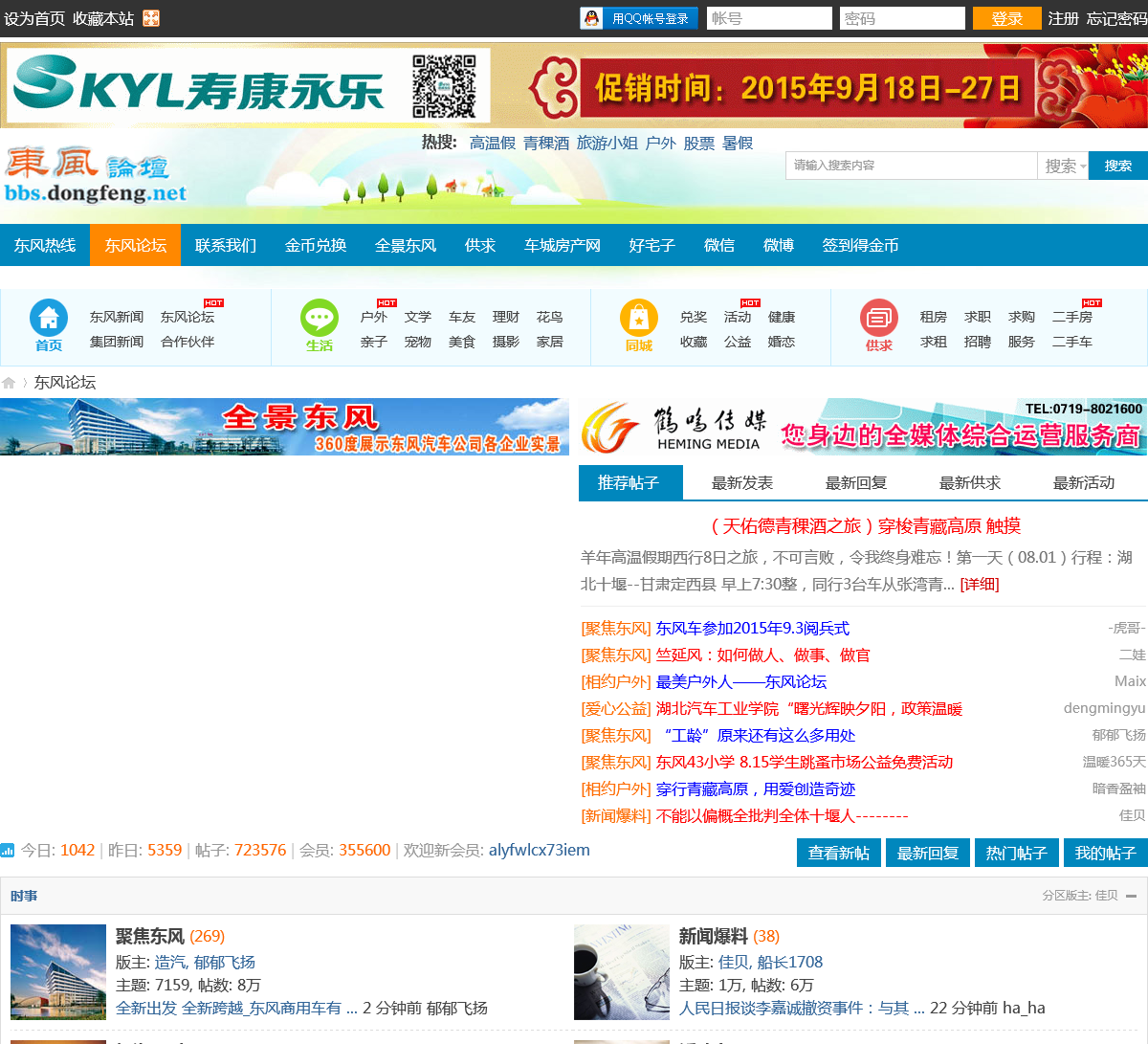
Task: Click hot search term 青稞酒
Action: pyautogui.click(x=546, y=143)
